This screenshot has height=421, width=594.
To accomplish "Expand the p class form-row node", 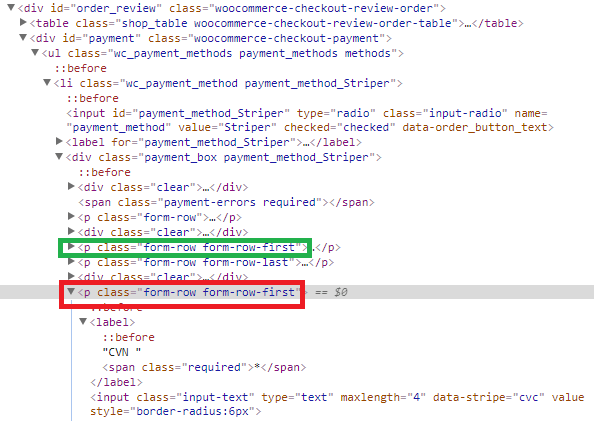I will coord(71,216).
